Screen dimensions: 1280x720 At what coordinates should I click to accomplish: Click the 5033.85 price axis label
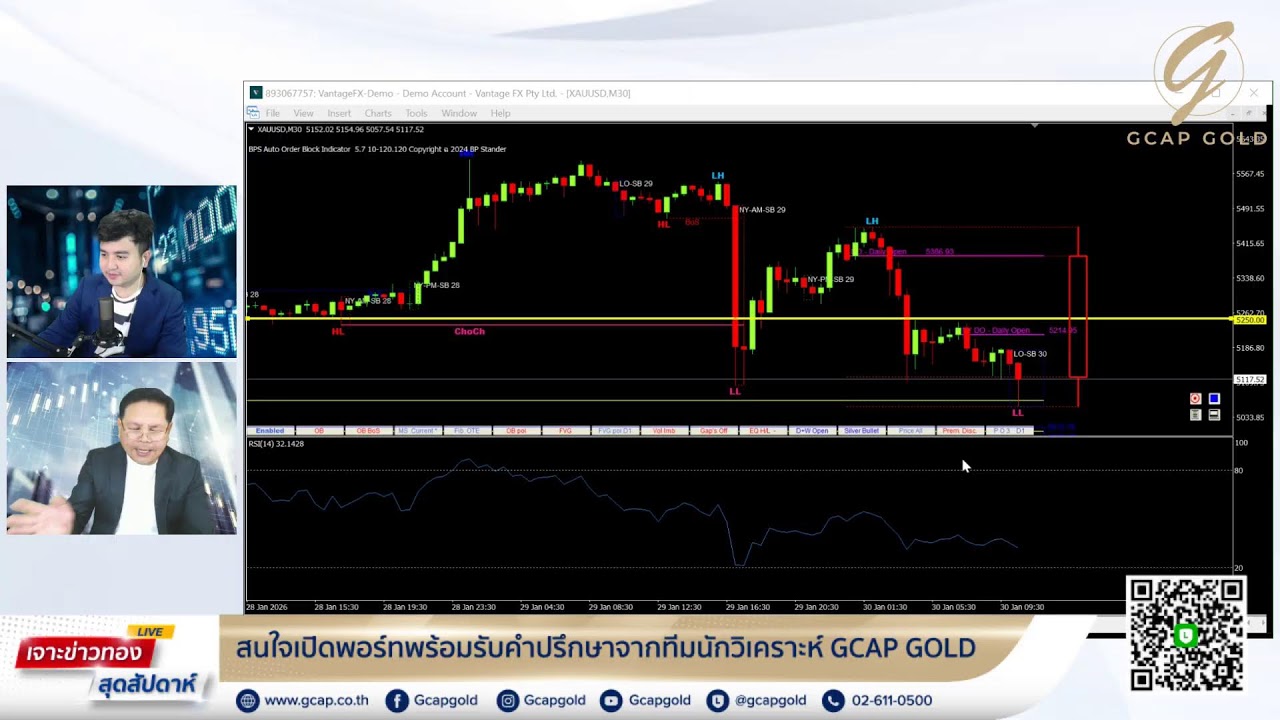tap(1250, 417)
